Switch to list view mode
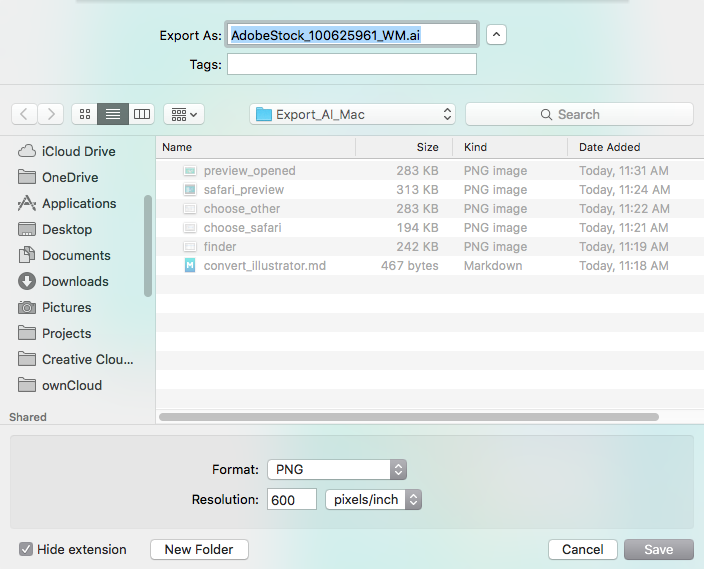This screenshot has height=569, width=704. tap(113, 114)
